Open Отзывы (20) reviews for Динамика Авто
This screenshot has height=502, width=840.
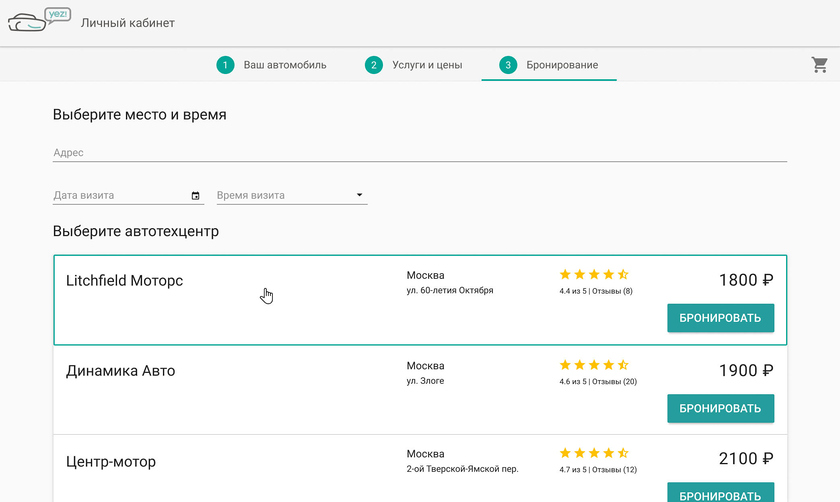tap(614, 382)
